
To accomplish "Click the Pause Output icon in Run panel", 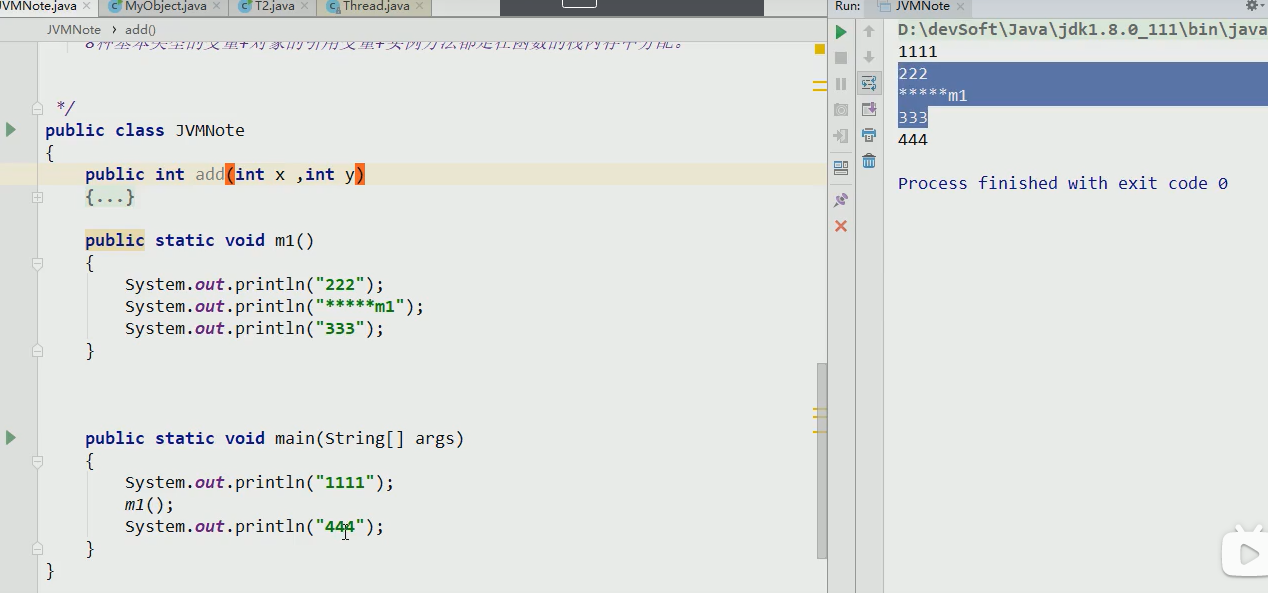I will coord(841,84).
